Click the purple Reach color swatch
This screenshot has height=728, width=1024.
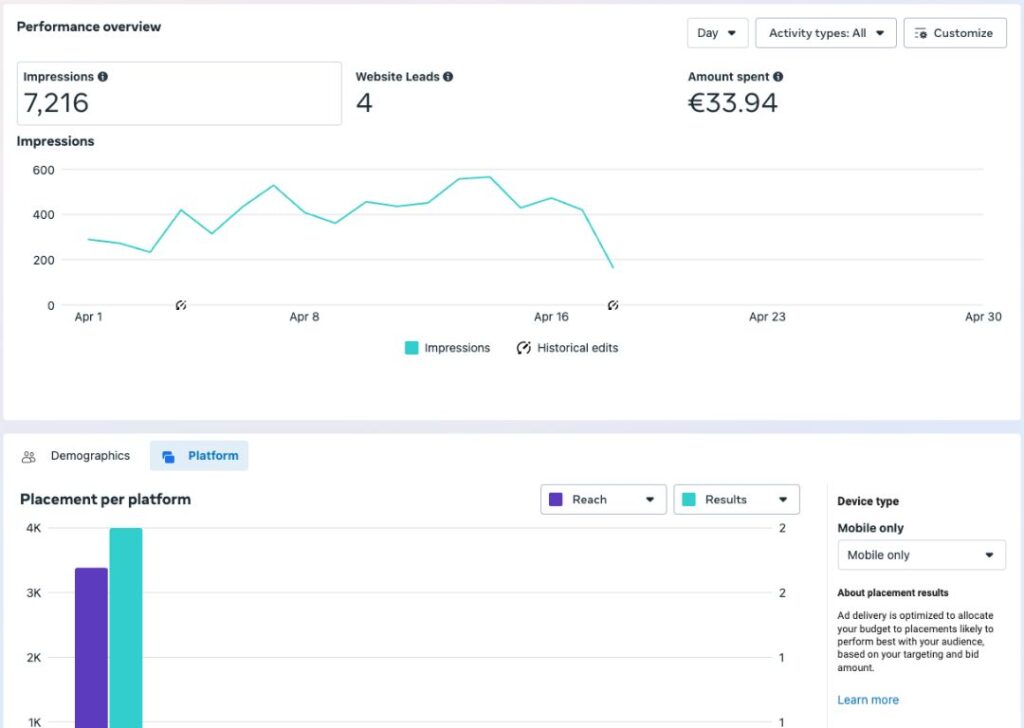coord(556,499)
